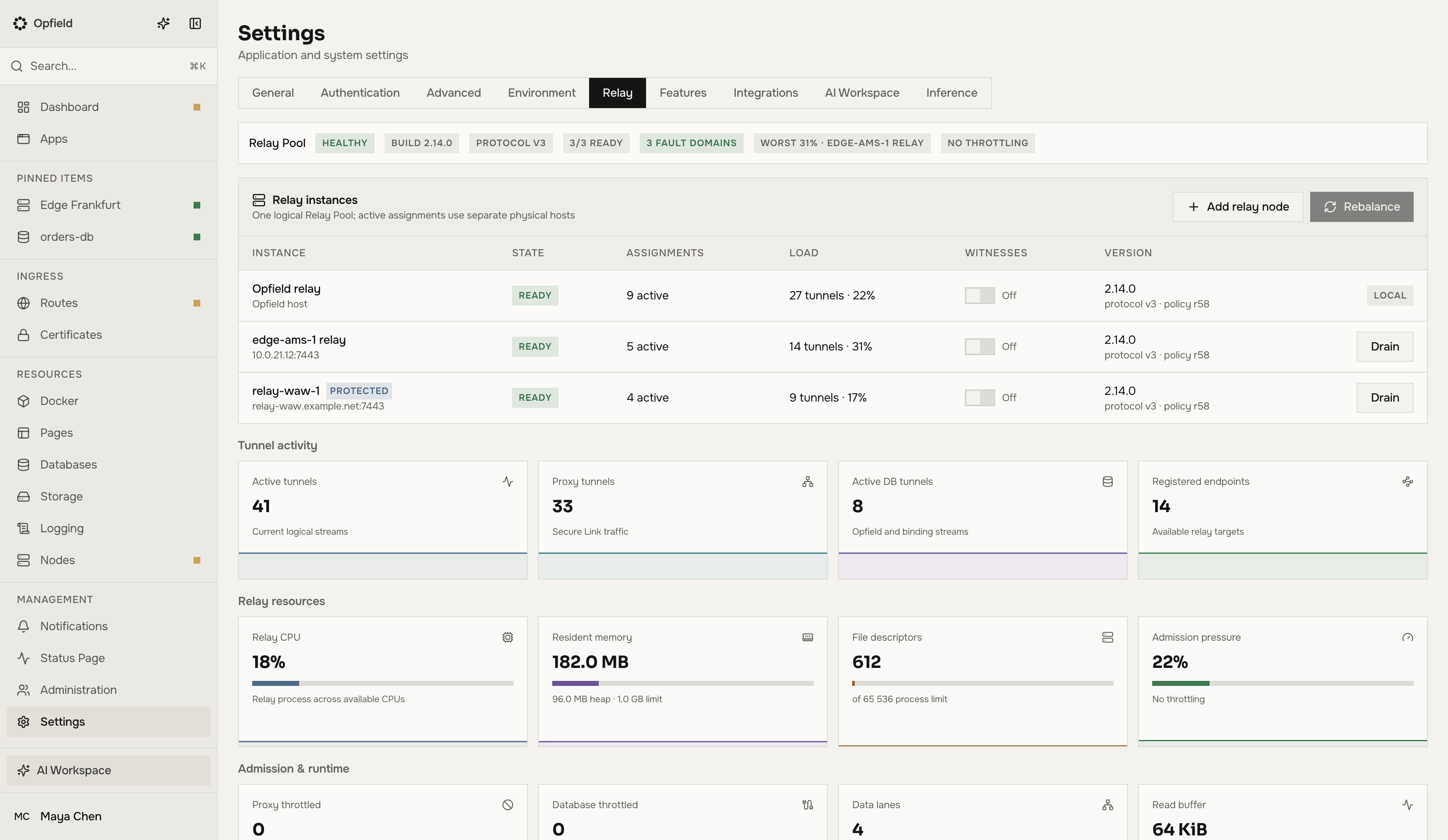Open the Environment tab

541,93
